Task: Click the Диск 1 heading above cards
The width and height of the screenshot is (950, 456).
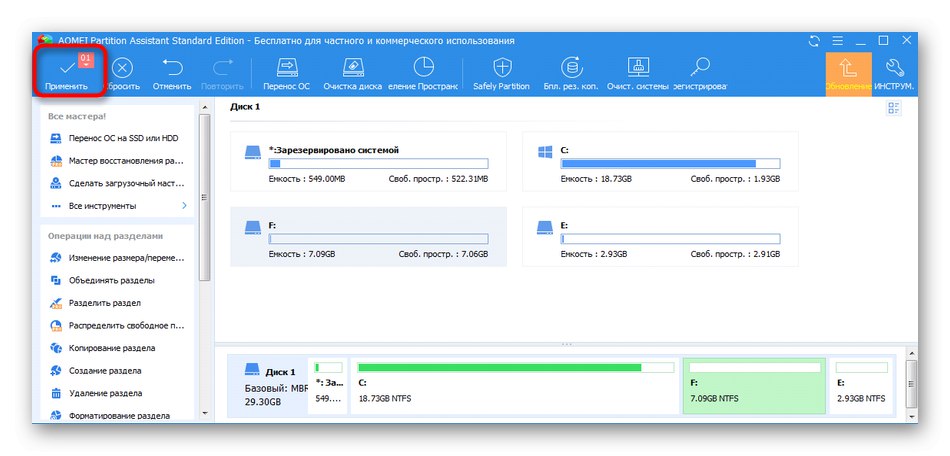Action: 245,107
